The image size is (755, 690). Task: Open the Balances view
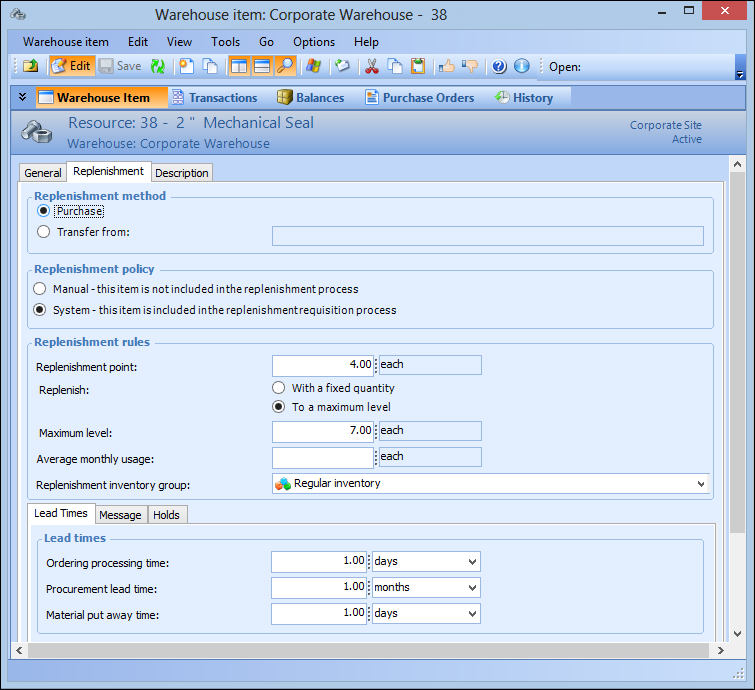[x=310, y=98]
